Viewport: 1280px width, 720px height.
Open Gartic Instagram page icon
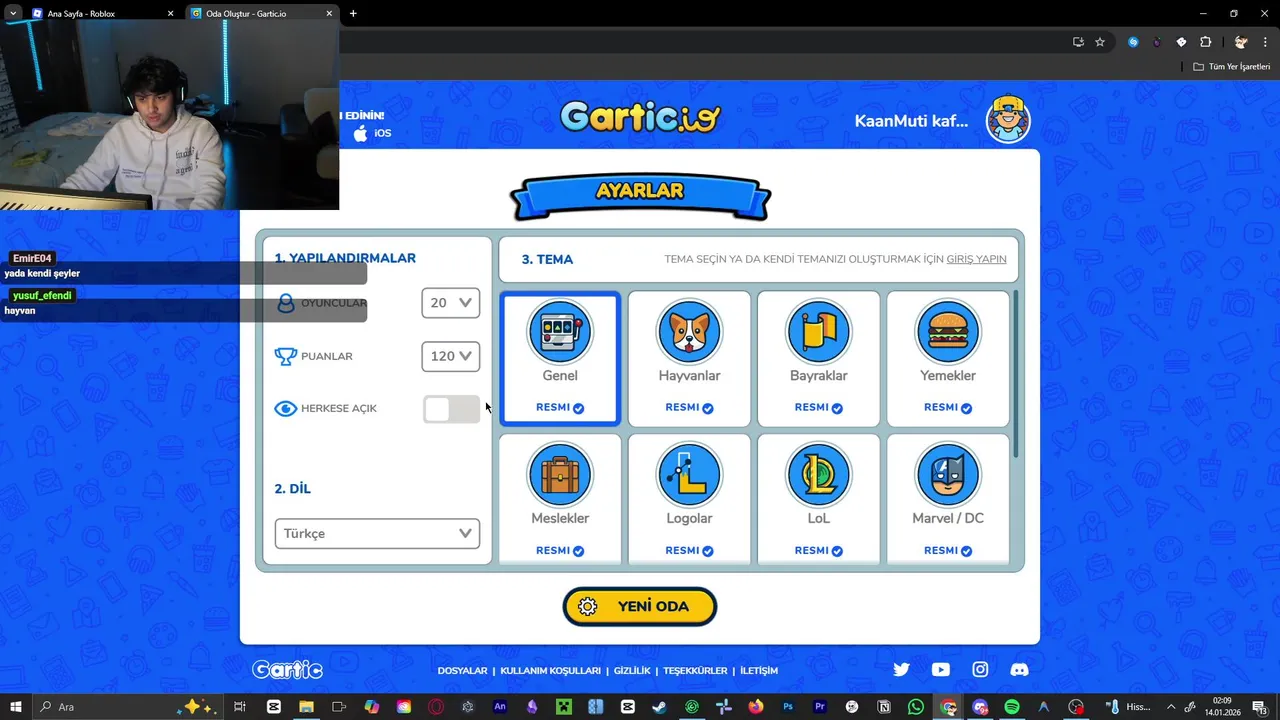980,670
